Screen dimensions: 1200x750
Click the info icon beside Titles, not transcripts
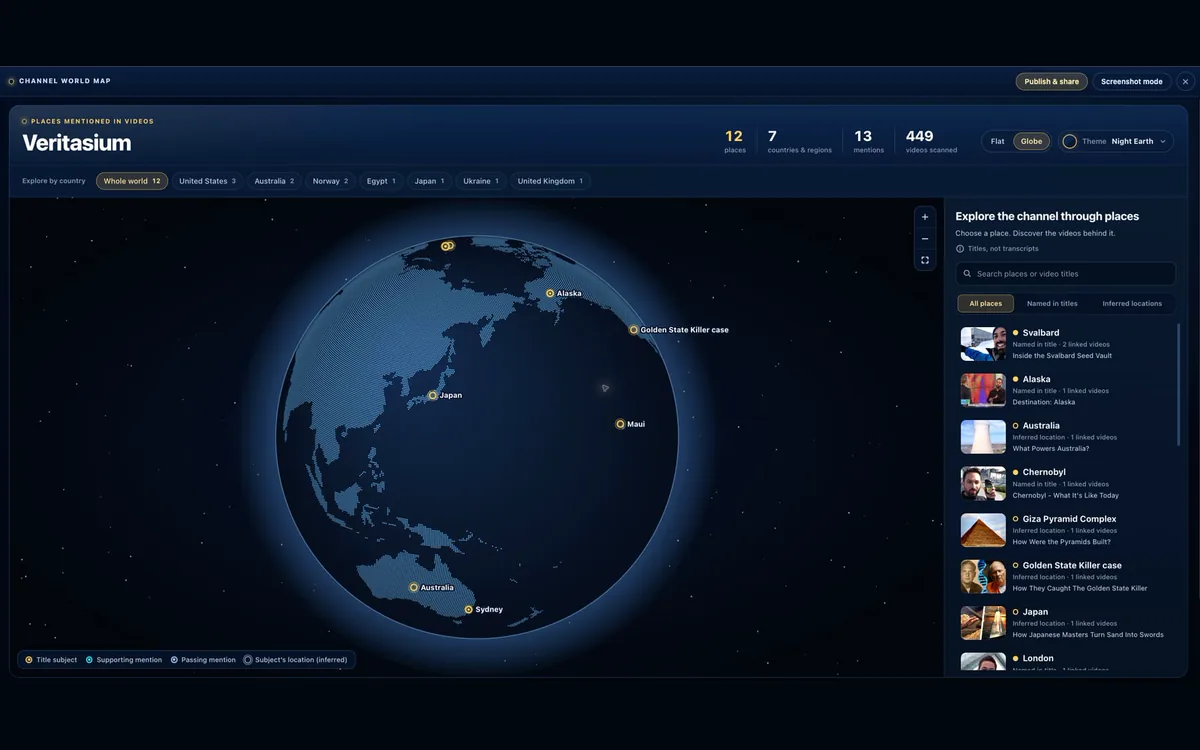click(960, 249)
